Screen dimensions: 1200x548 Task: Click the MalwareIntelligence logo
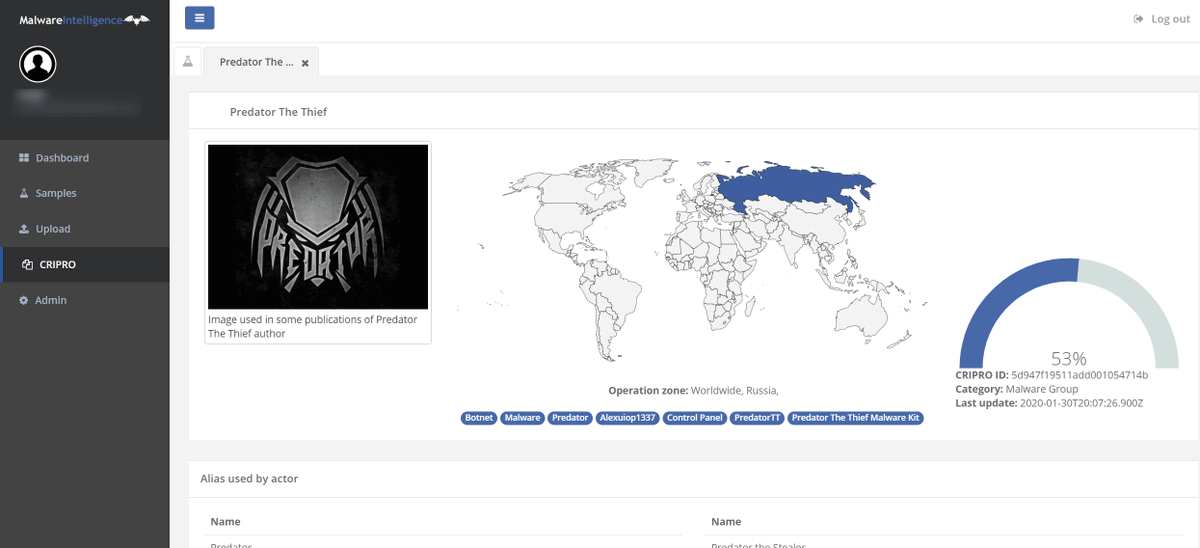(x=84, y=19)
